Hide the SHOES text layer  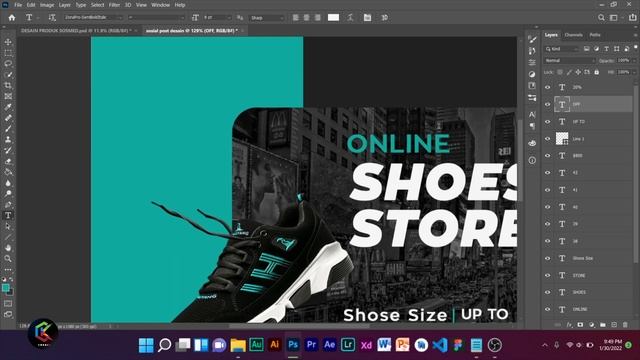548,292
